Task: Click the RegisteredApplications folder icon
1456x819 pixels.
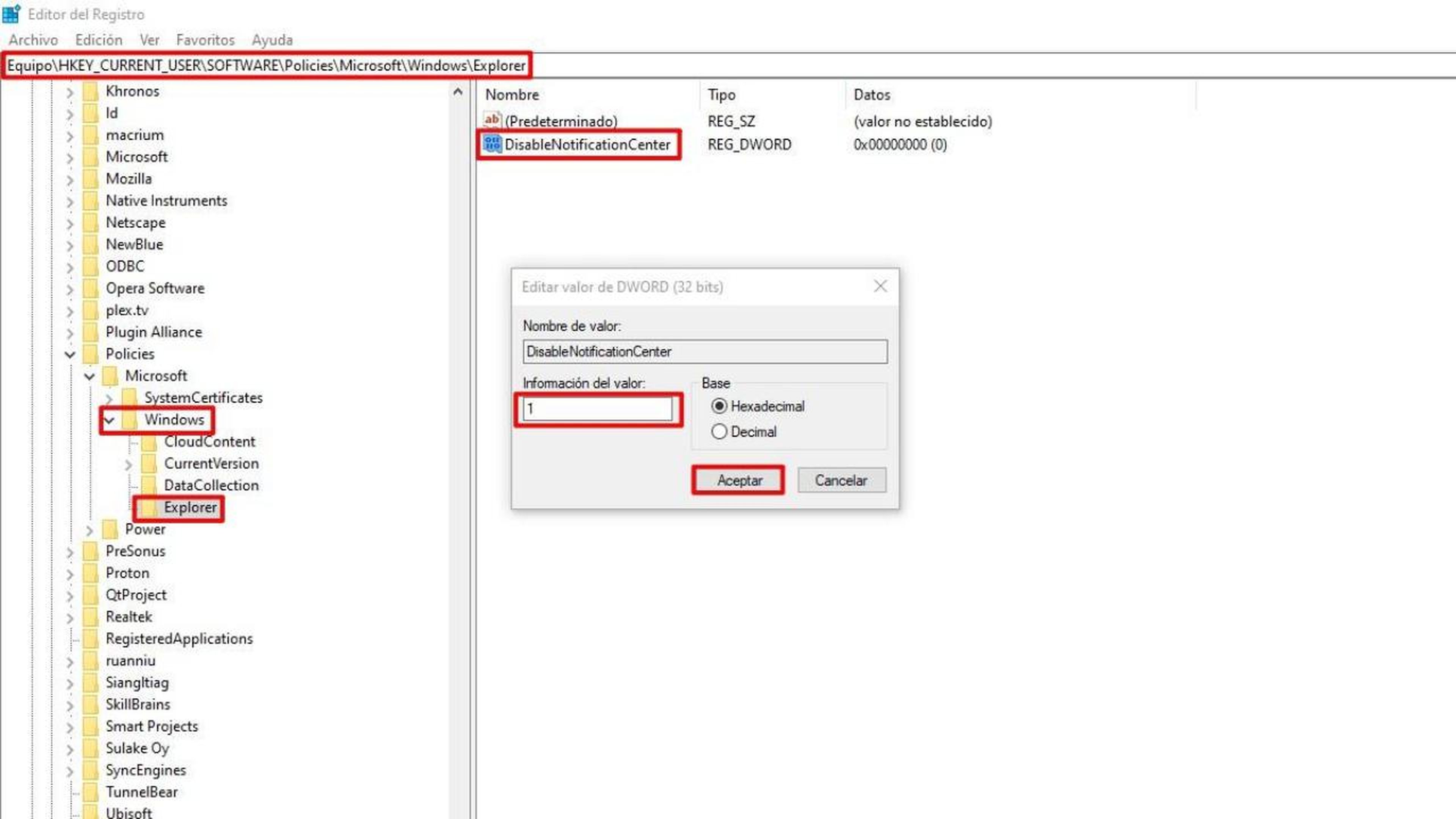Action: [91, 639]
